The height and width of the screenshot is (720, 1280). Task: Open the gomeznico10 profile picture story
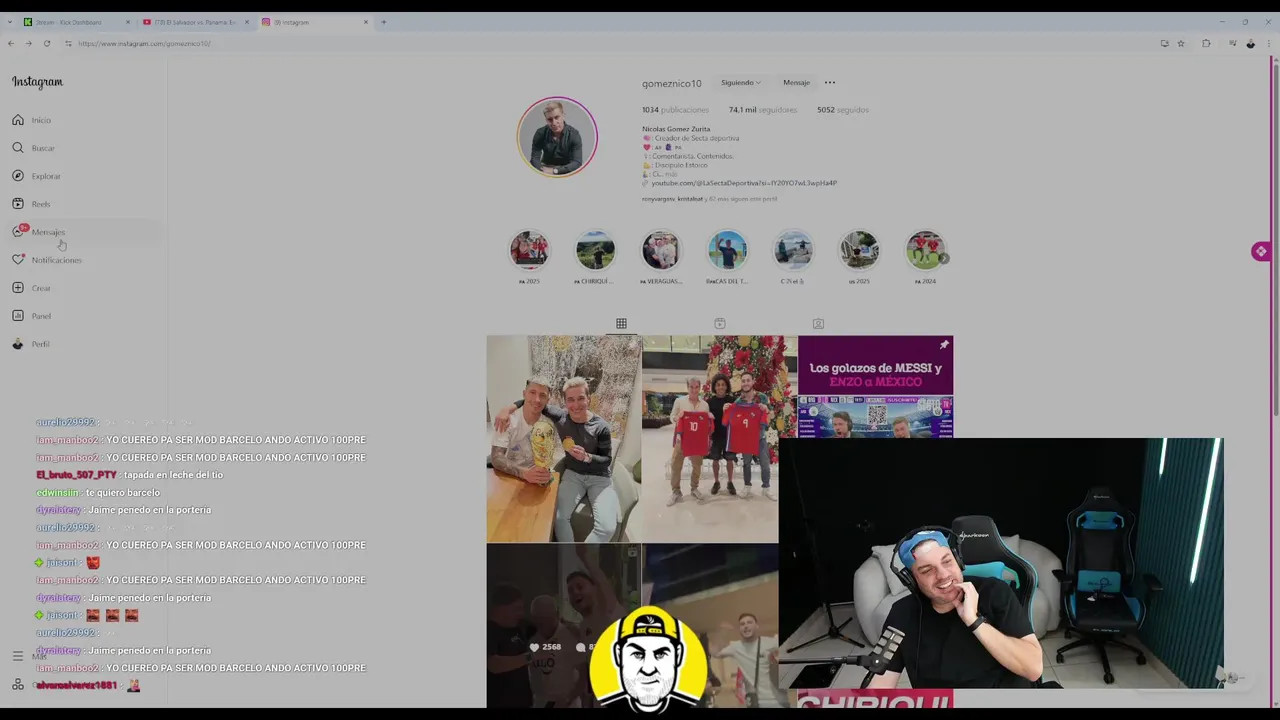click(557, 137)
